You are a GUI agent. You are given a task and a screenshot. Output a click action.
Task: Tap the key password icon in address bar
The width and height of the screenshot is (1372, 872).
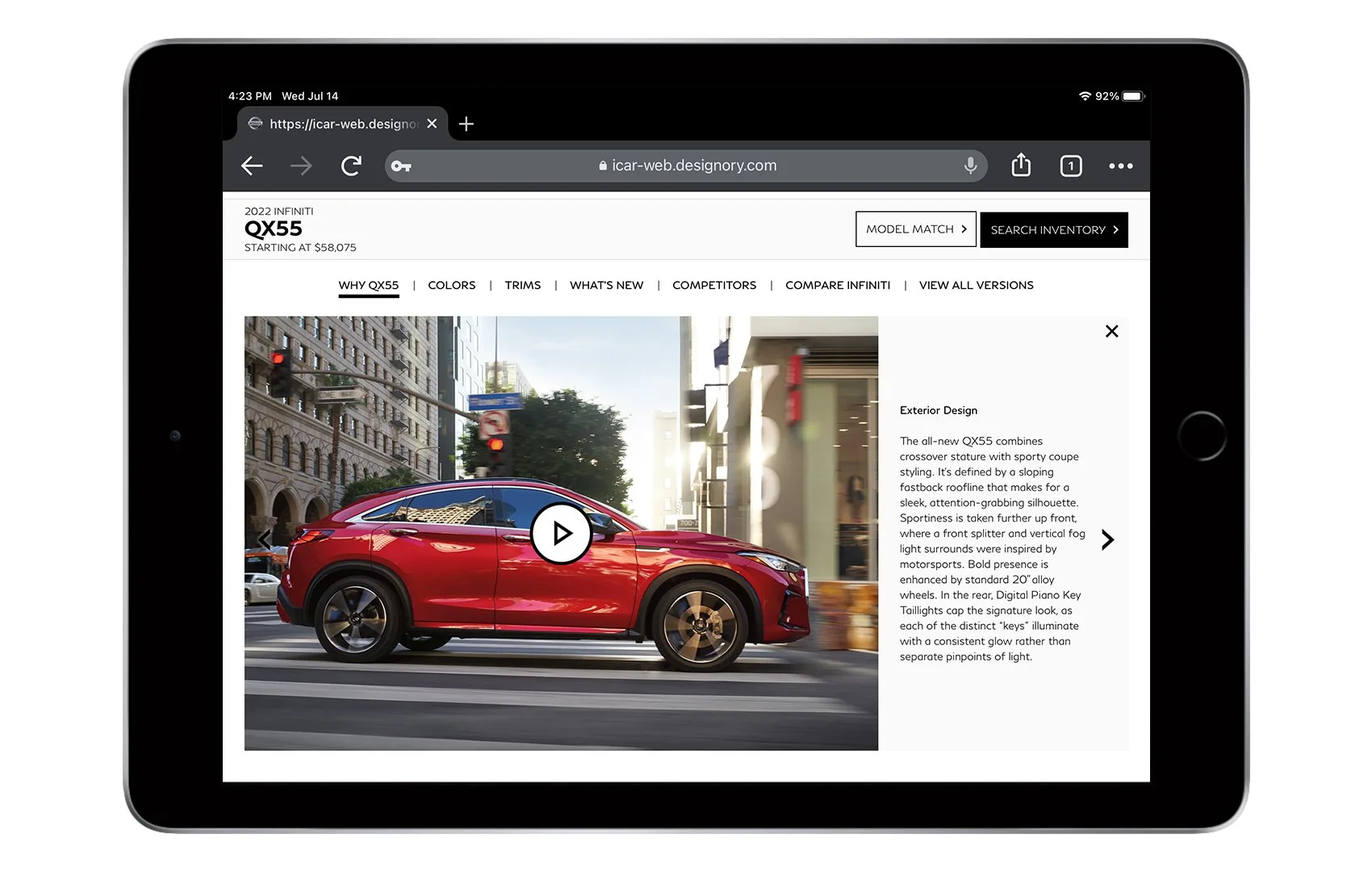[x=401, y=166]
